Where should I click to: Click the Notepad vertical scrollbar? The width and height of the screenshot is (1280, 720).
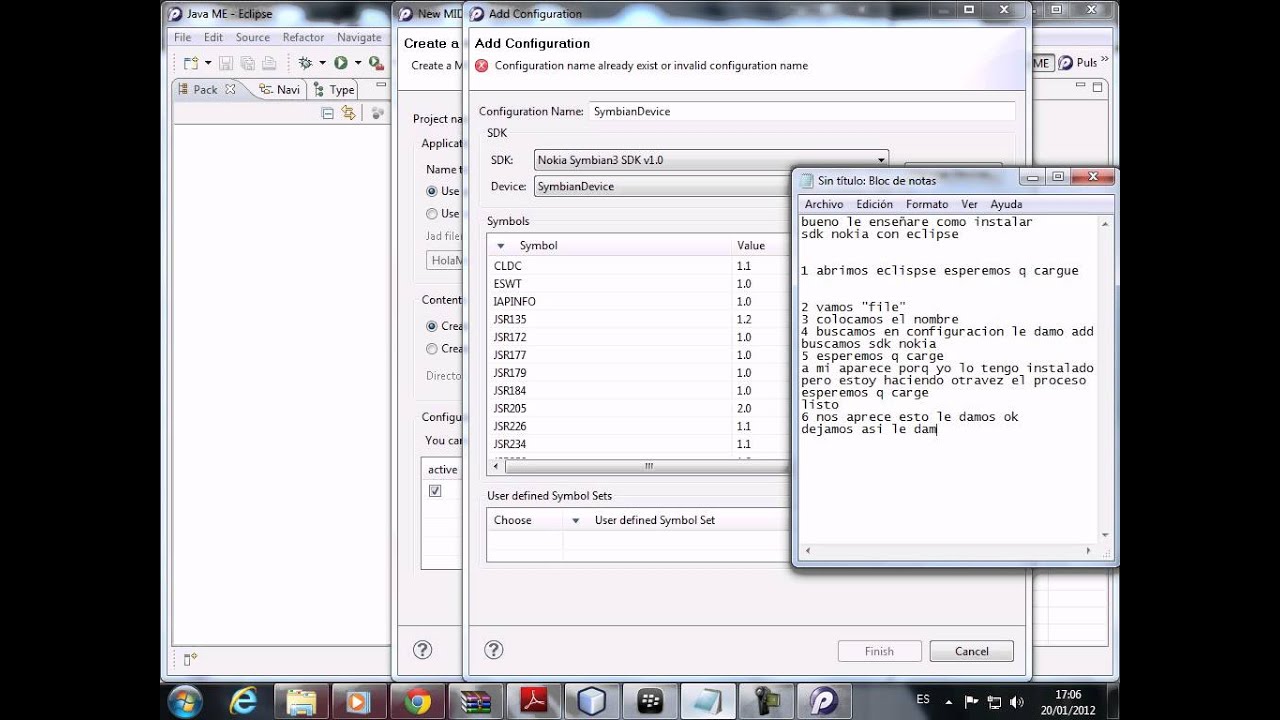[1105, 379]
